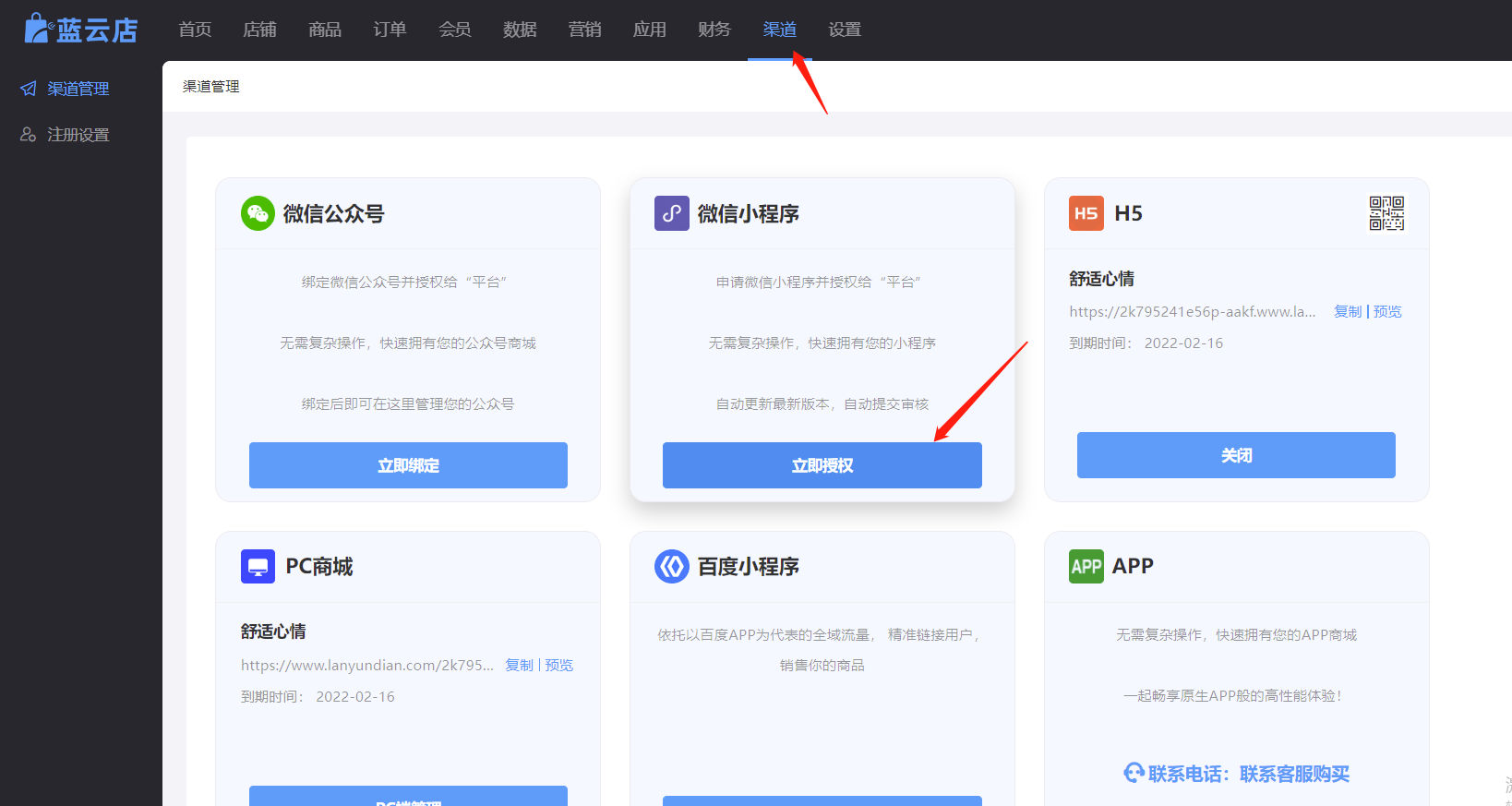This screenshot has width=1512, height=806.
Task: Click the 立即绑定 button
Action: coord(408,465)
